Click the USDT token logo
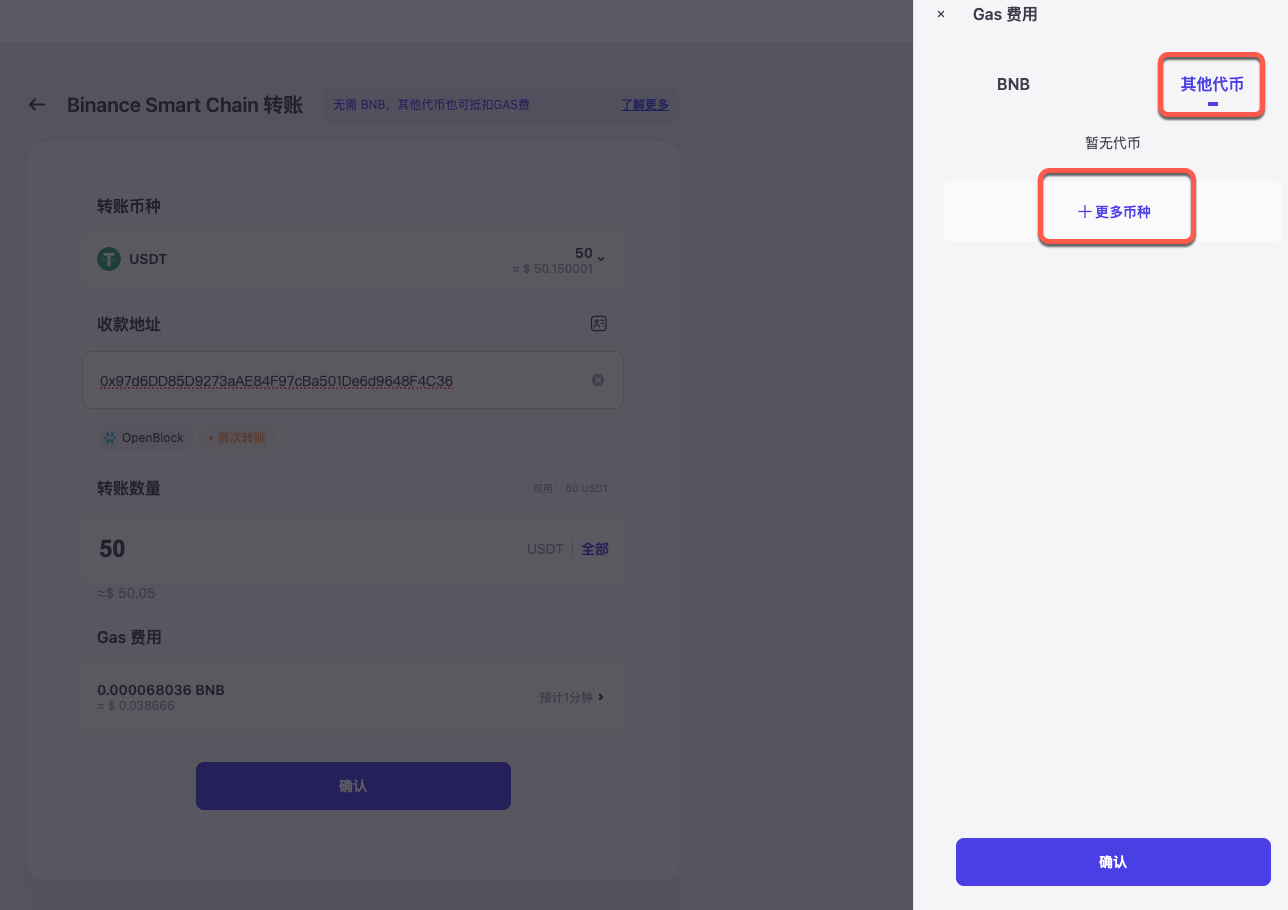This screenshot has height=910, width=1288. (109, 259)
